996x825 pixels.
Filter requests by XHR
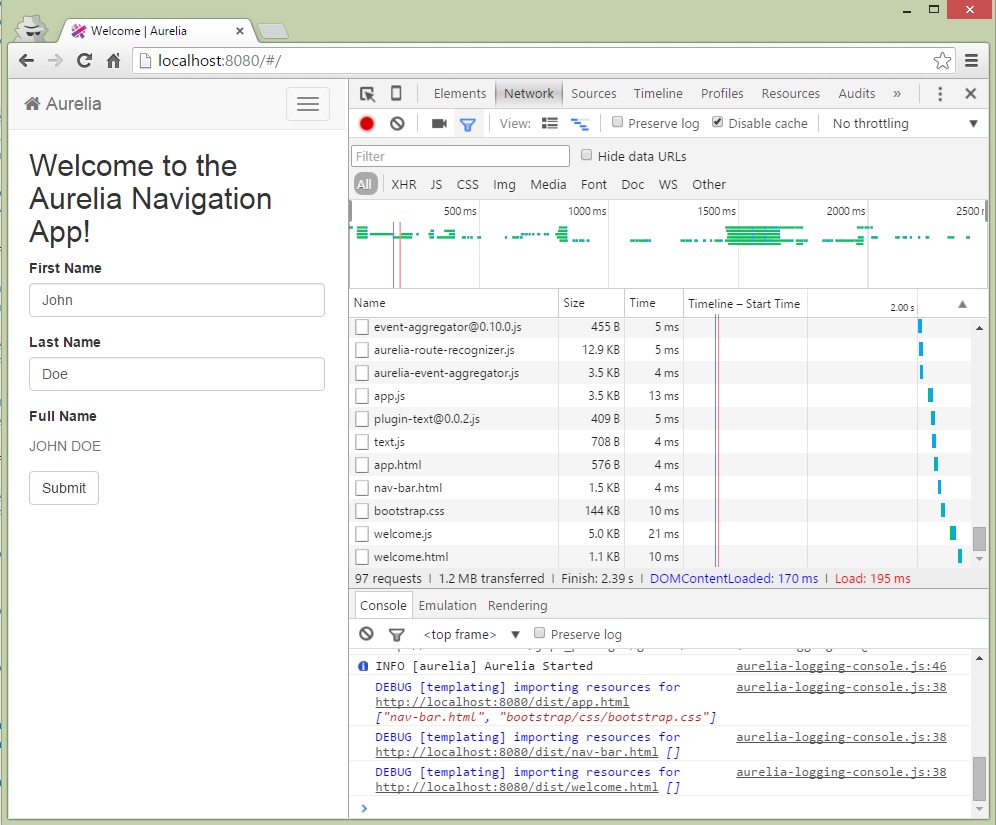pos(403,184)
